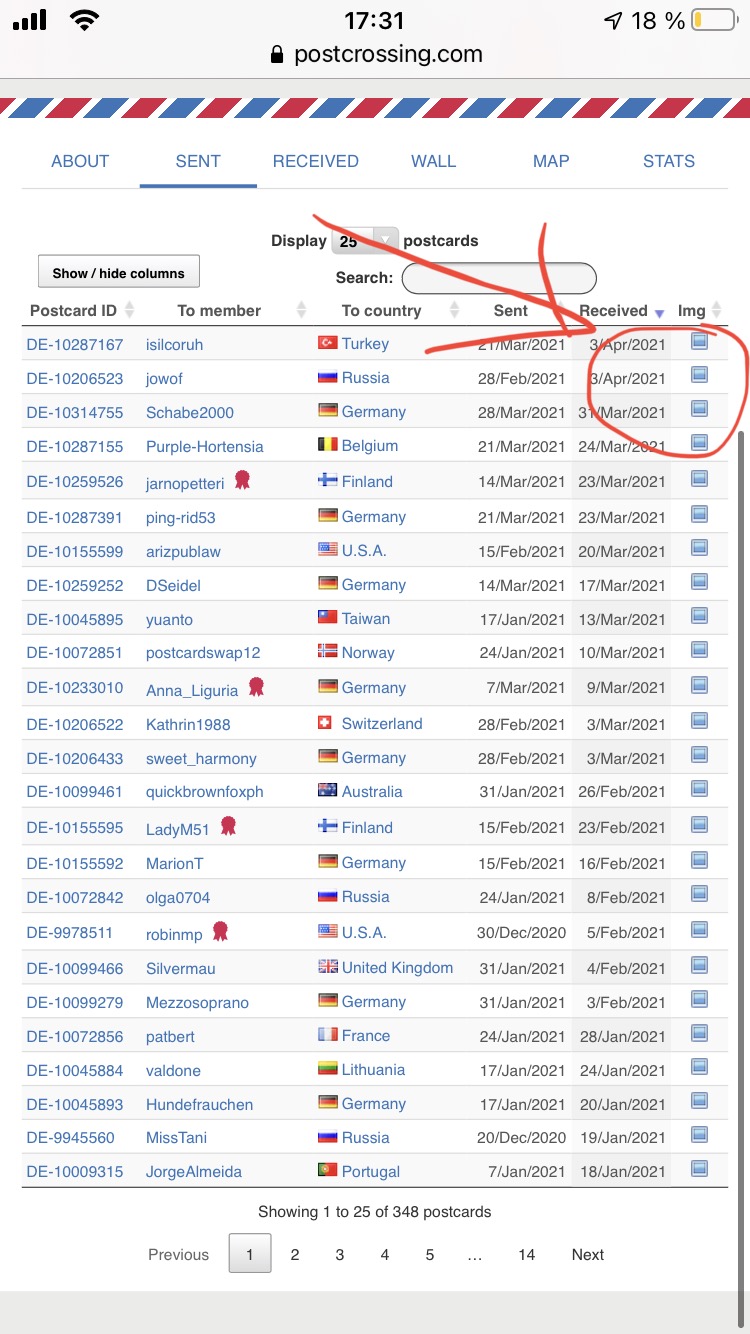Open member profile Purple-Hortensia
Image resolution: width=750 pixels, height=1334 pixels.
pos(205,446)
